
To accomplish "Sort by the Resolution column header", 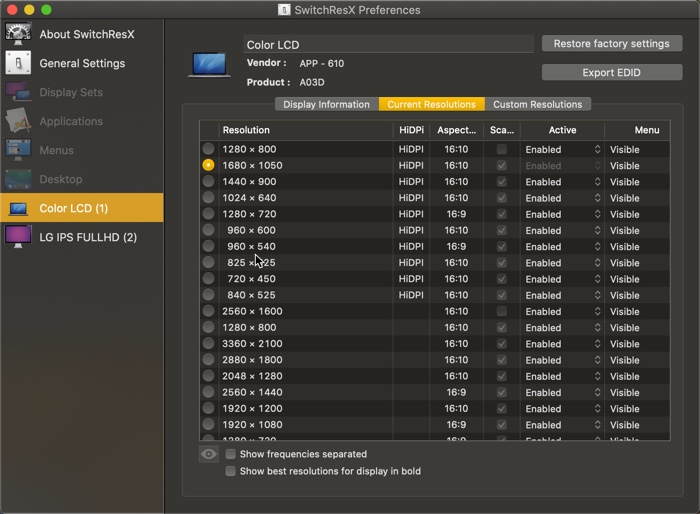I will 306,130.
